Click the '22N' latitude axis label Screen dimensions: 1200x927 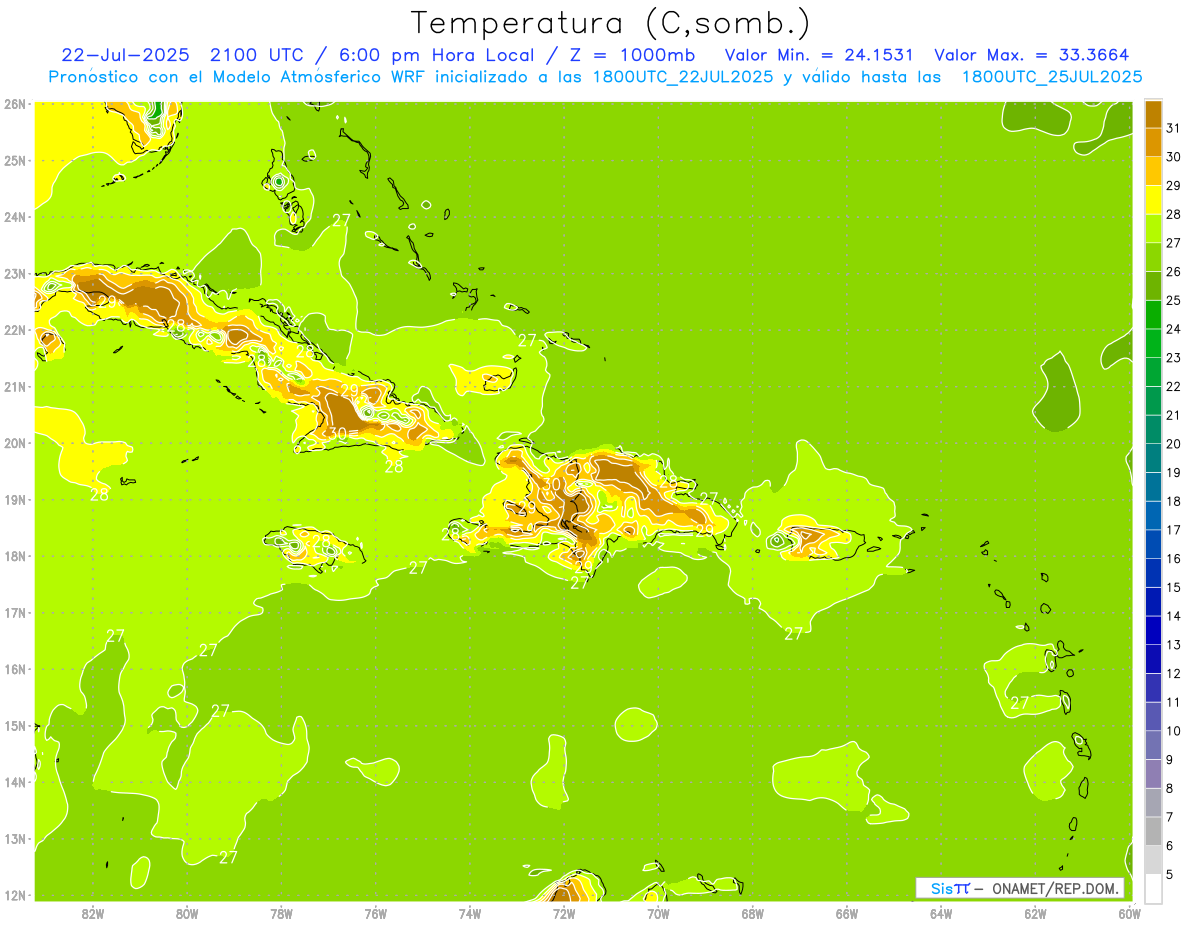point(15,330)
